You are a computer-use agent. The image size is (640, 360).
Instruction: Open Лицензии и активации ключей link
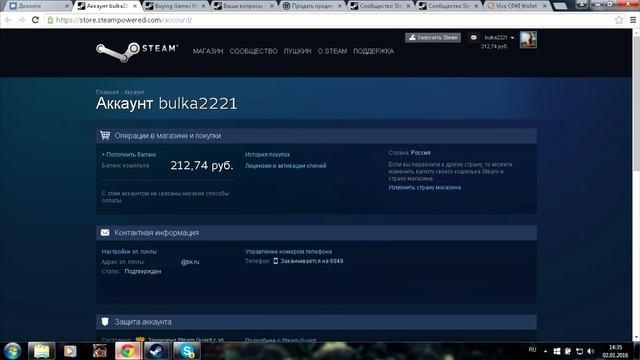point(286,166)
